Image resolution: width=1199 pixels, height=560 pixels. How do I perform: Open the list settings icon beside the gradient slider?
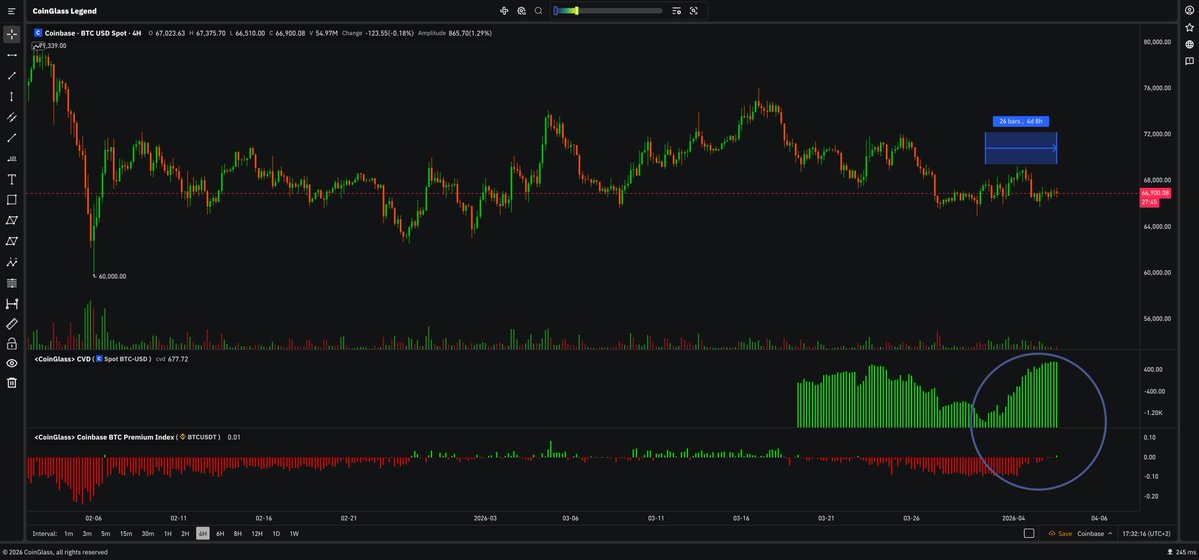click(676, 11)
